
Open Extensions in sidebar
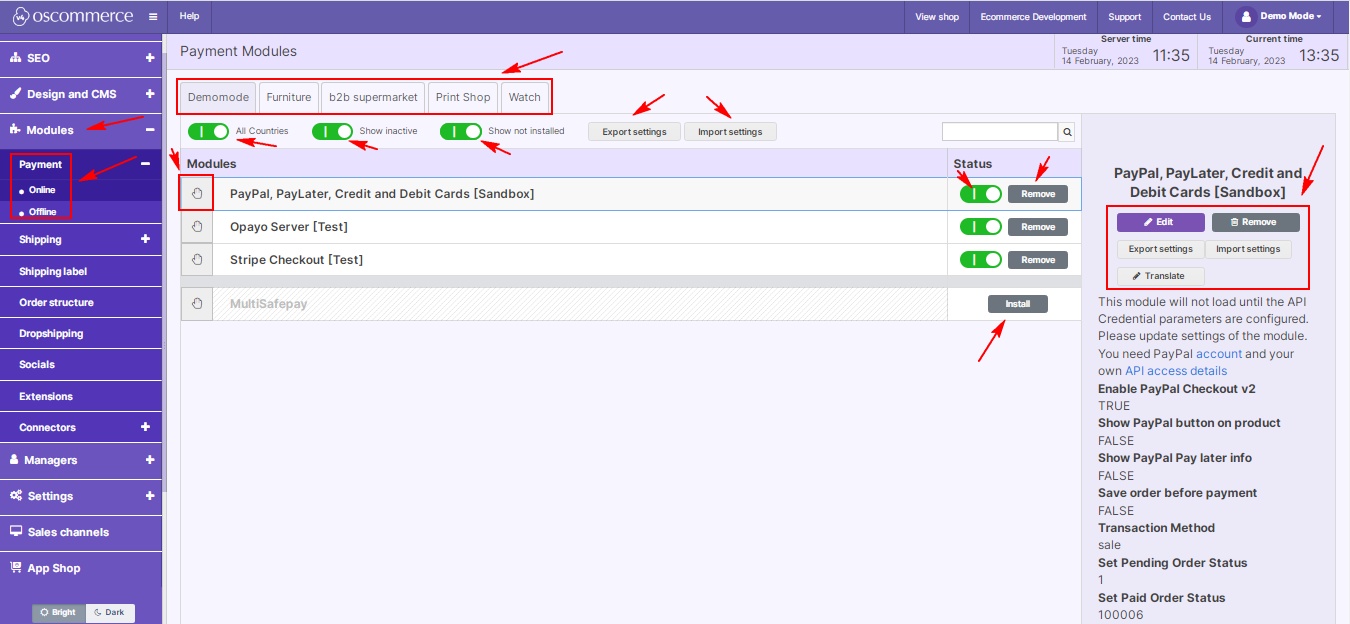coord(46,396)
